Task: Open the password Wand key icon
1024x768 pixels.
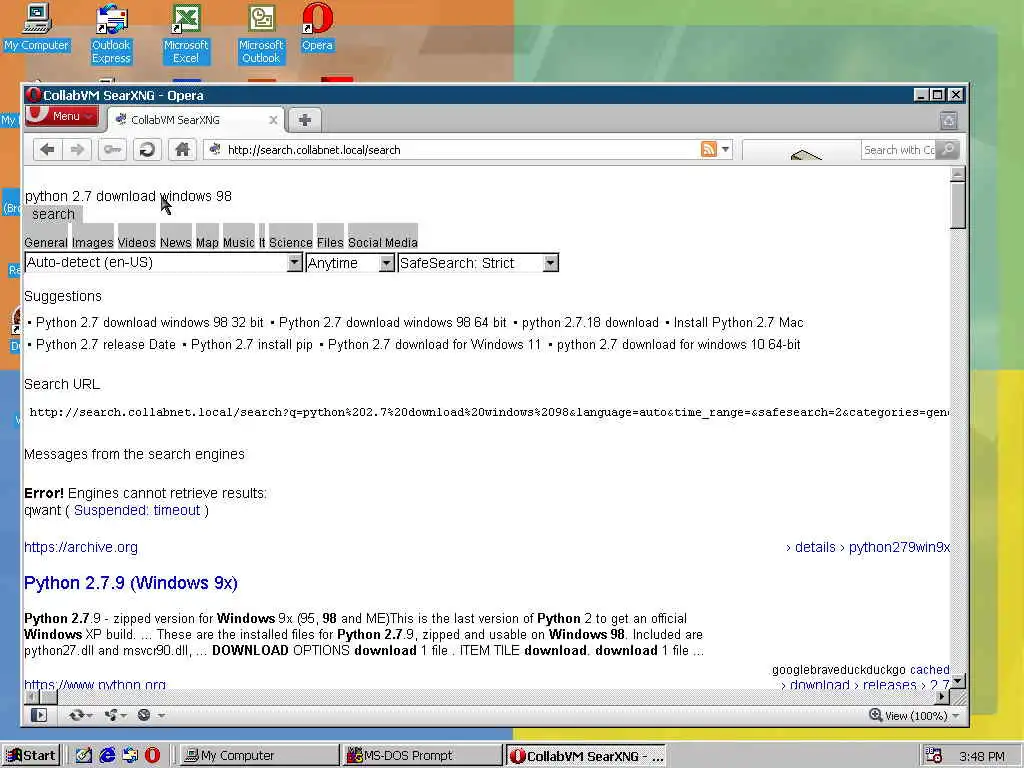Action: (112, 150)
